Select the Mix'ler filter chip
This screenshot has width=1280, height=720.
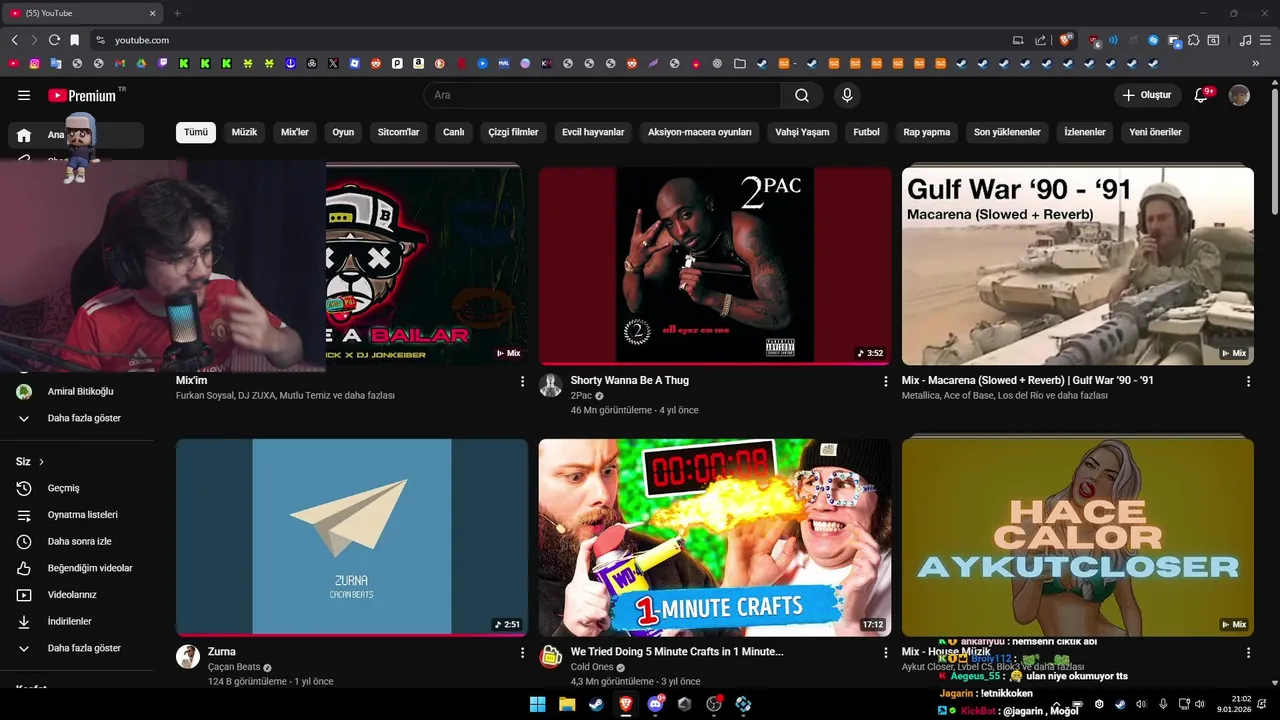coord(295,132)
